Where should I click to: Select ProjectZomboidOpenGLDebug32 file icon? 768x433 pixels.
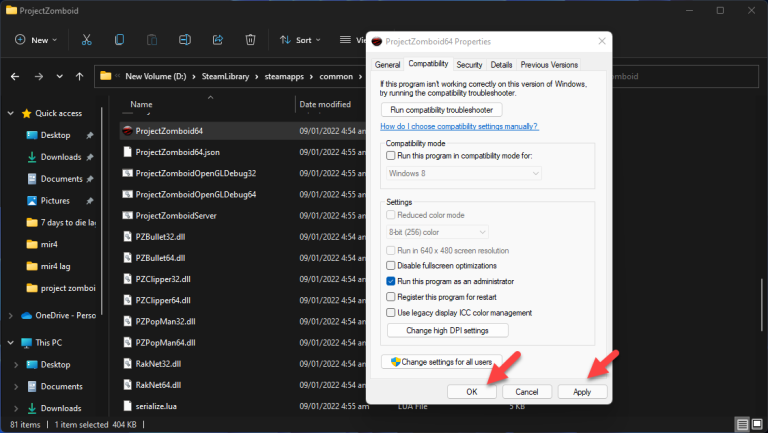pos(127,173)
